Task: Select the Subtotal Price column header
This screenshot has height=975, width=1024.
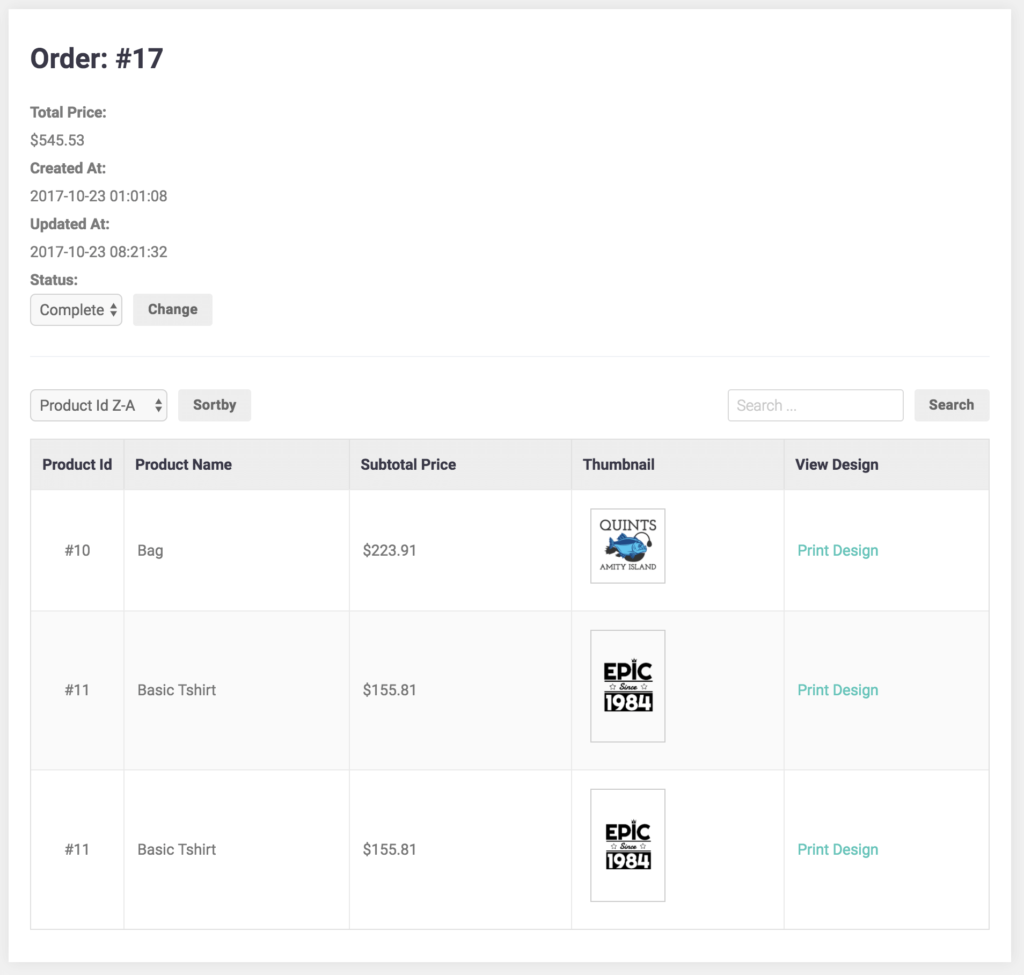Action: [x=408, y=464]
